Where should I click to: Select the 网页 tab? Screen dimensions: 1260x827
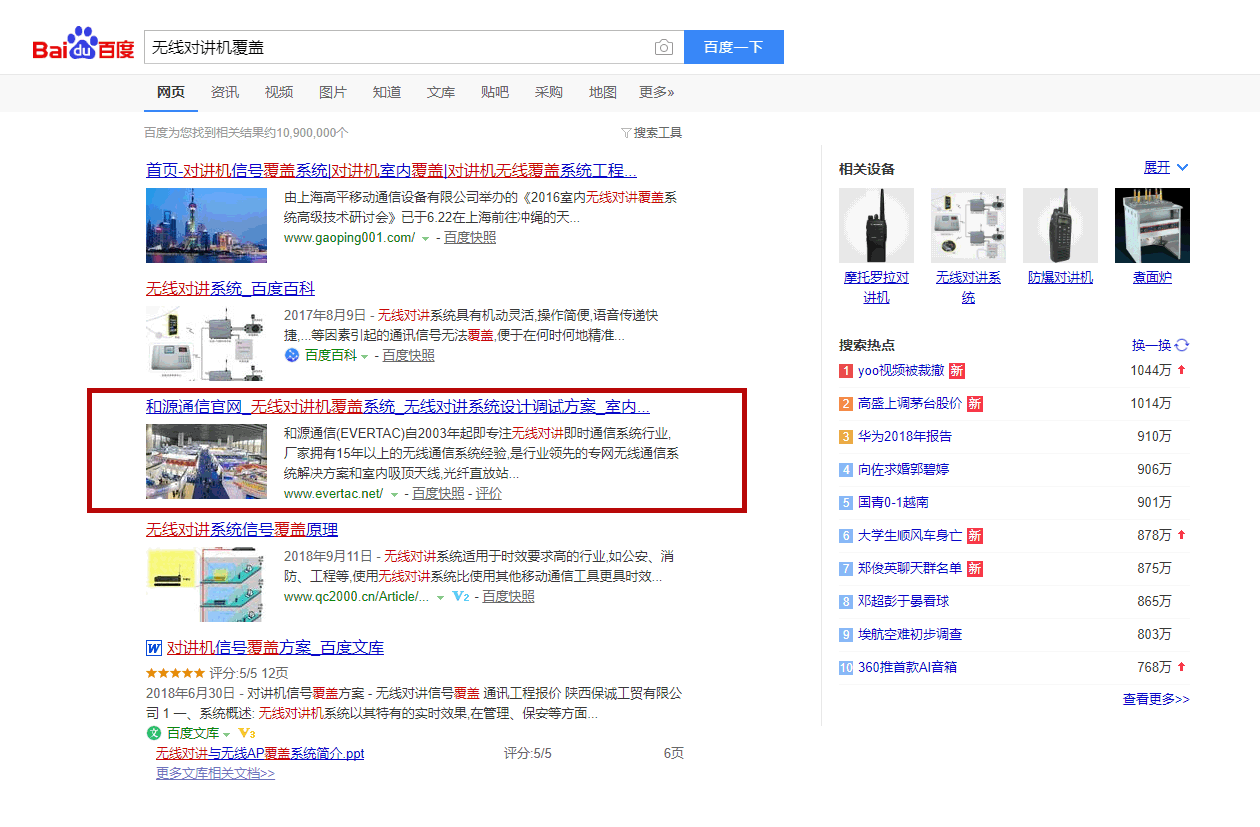[171, 92]
